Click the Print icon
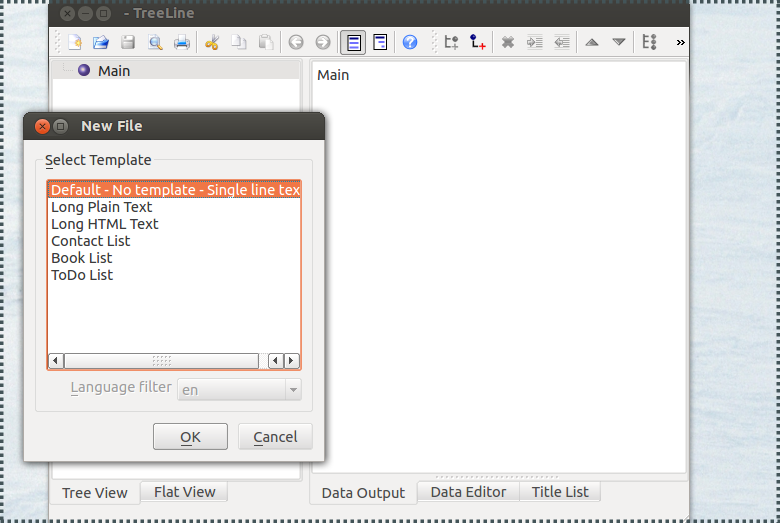This screenshot has height=523, width=780. click(x=182, y=42)
